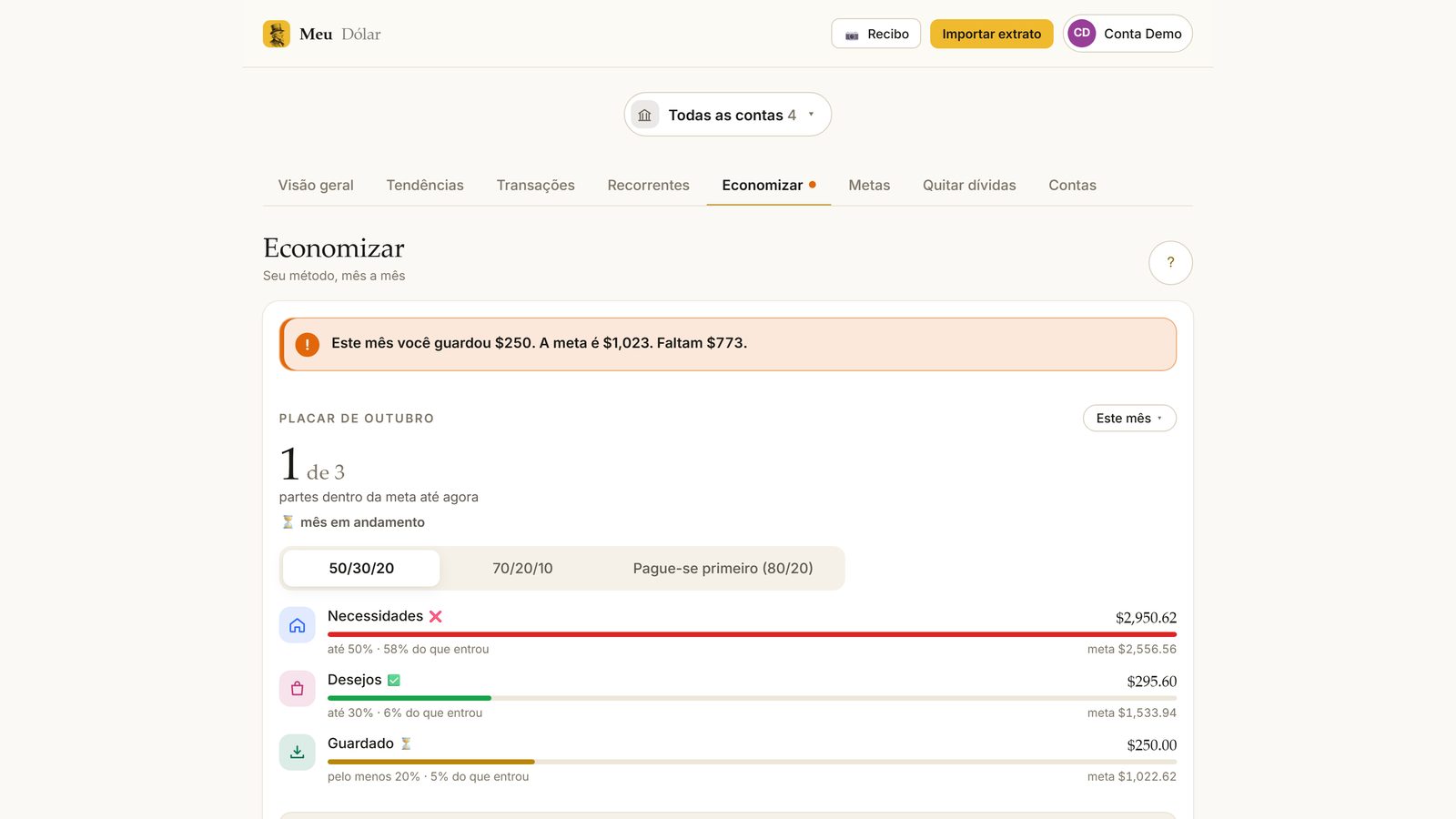Screen dimensions: 1456x819
Task: Click the hourglass icon beside Guardado
Action: click(x=406, y=743)
